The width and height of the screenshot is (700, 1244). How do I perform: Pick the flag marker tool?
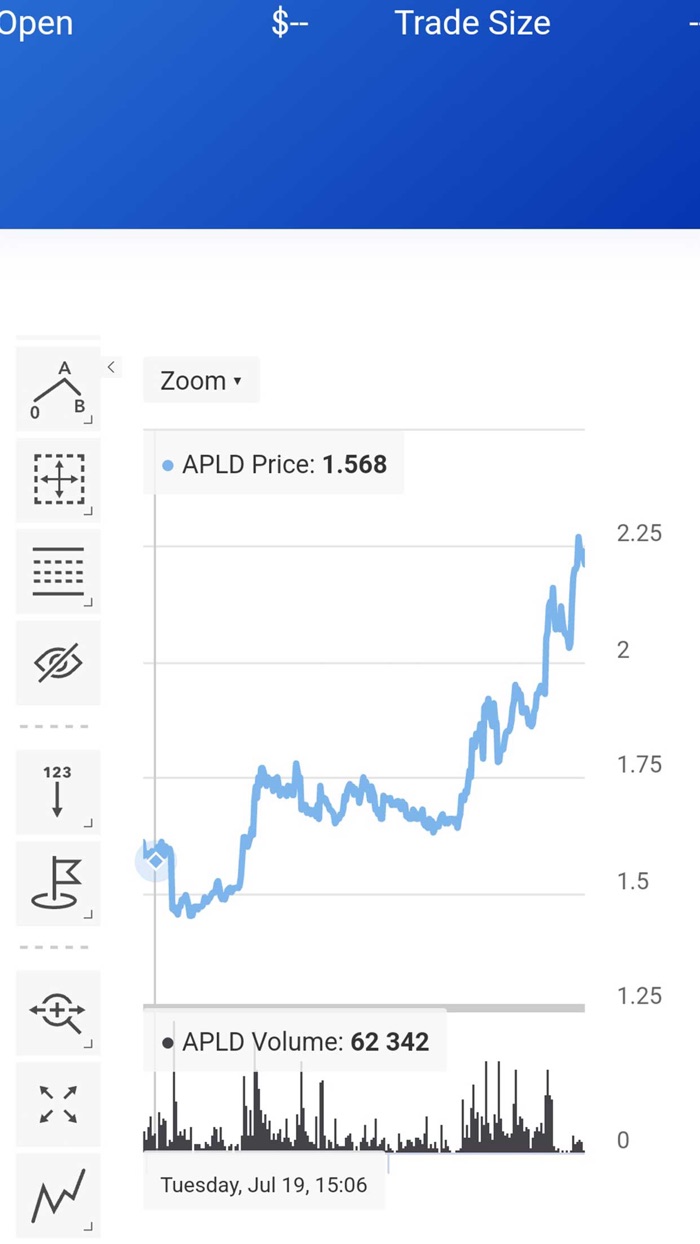pyautogui.click(x=57, y=883)
